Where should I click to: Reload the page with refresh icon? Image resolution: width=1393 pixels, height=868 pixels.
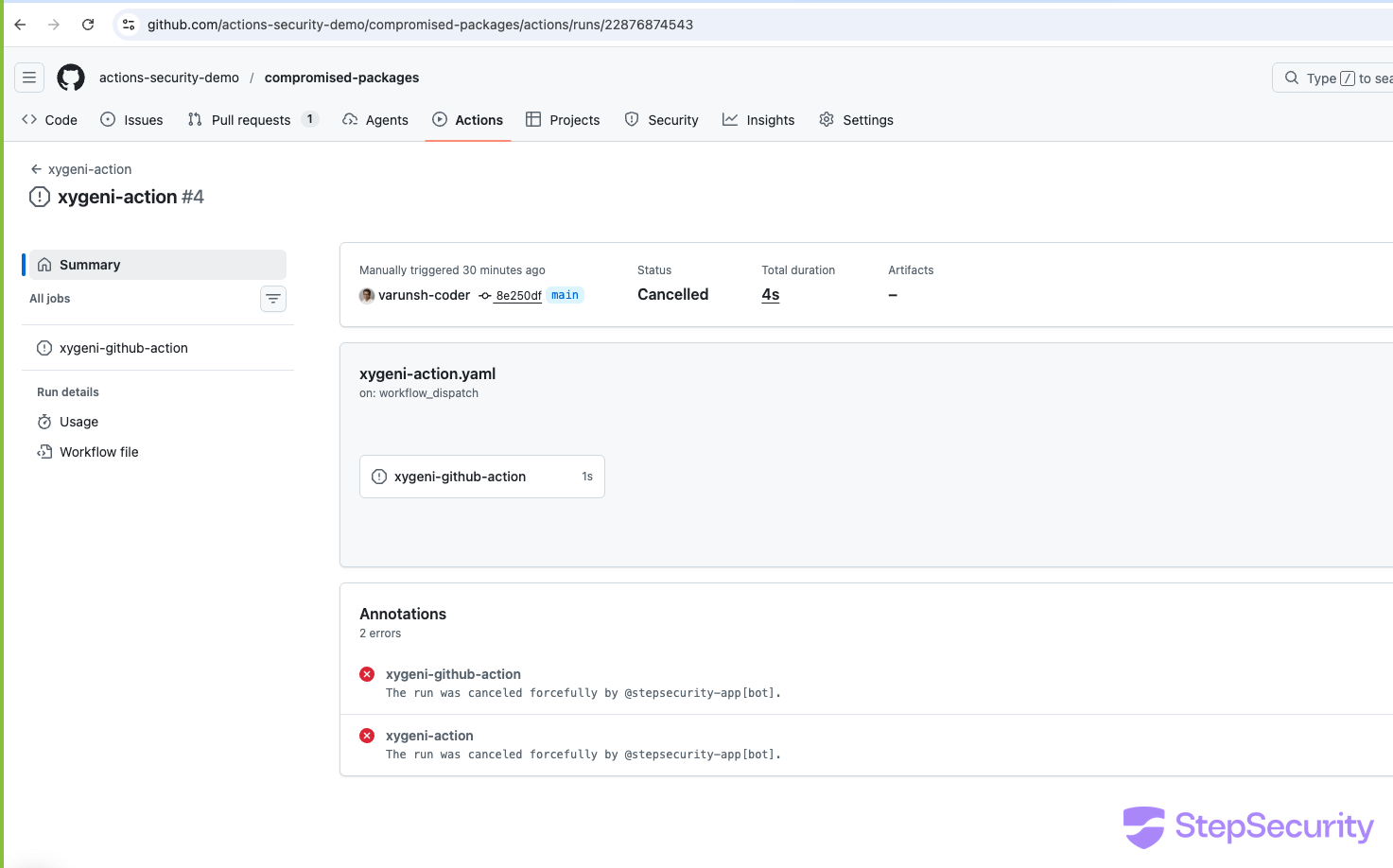pos(88,25)
